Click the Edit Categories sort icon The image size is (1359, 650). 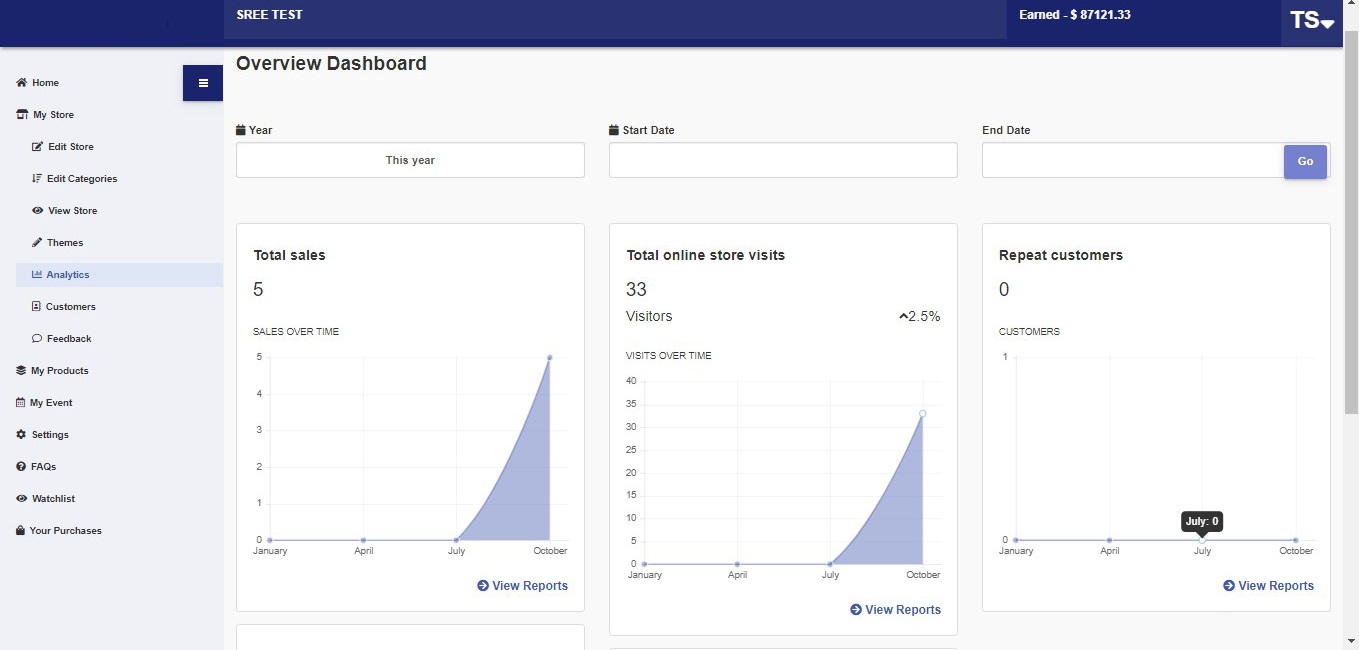click(37, 179)
